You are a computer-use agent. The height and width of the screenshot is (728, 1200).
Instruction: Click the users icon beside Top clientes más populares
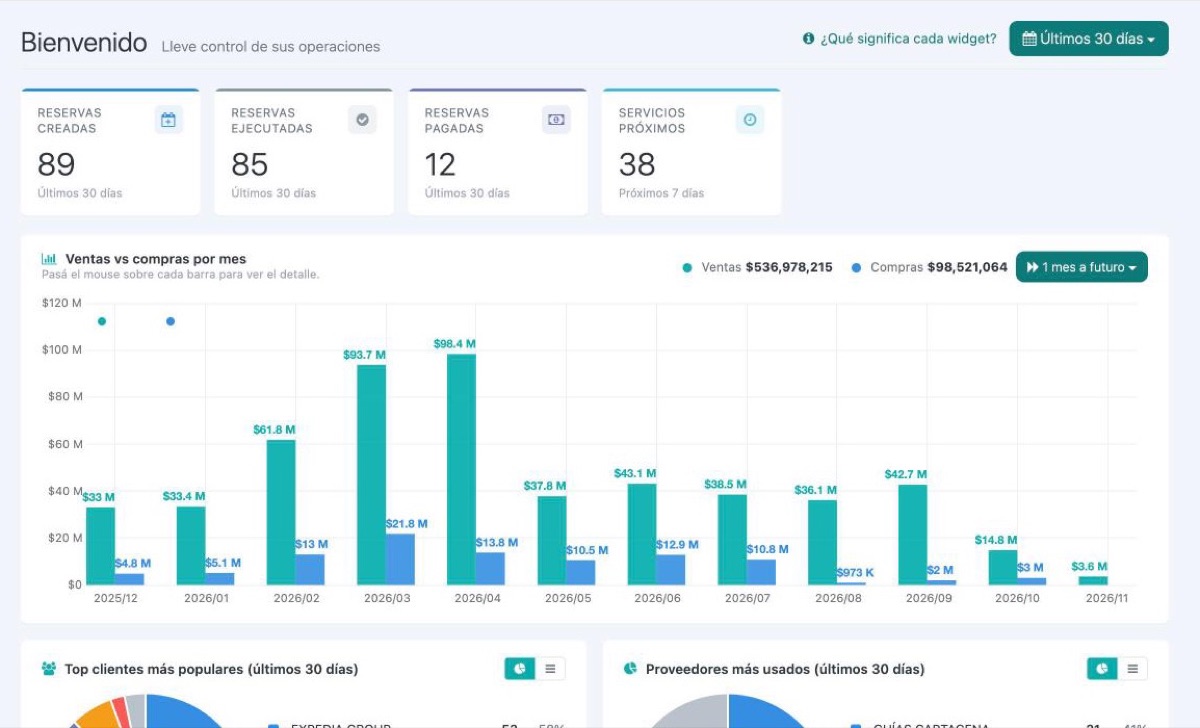(x=49, y=668)
